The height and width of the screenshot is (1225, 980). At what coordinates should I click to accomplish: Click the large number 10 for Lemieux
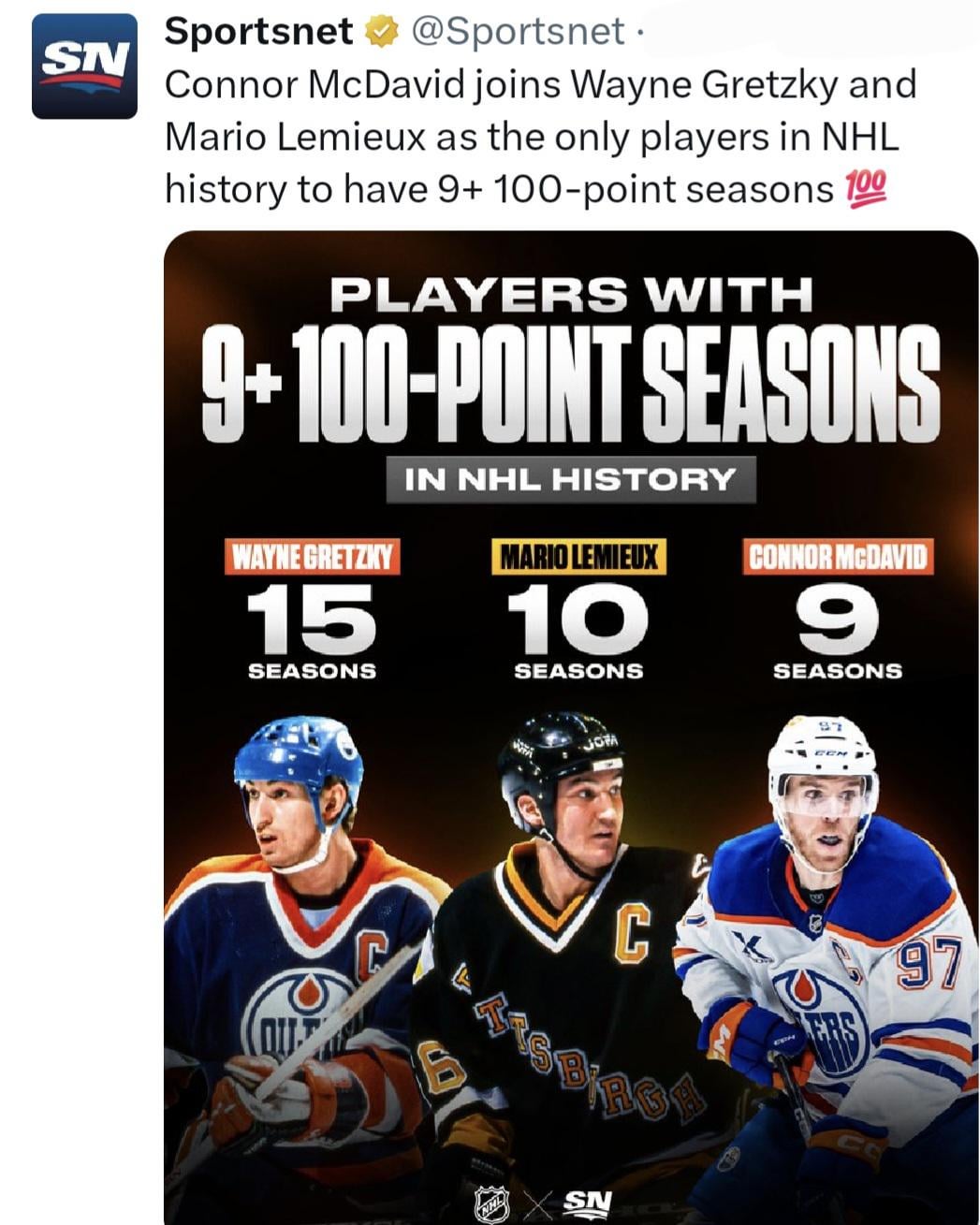578,618
